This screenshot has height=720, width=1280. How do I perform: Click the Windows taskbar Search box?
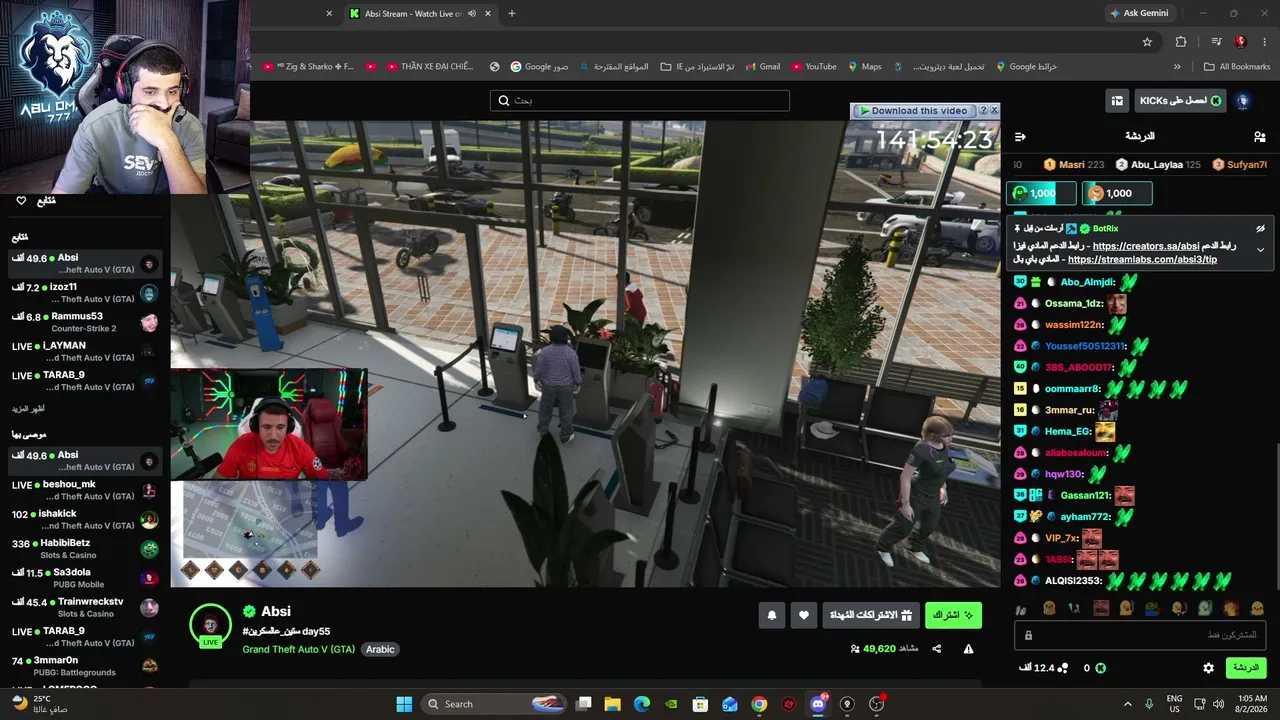pyautogui.click(x=496, y=704)
